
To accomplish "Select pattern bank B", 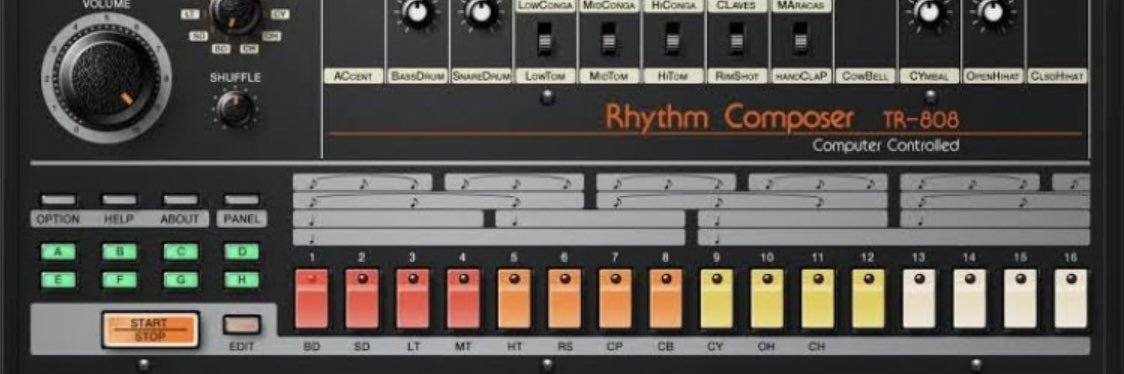I will tap(119, 251).
